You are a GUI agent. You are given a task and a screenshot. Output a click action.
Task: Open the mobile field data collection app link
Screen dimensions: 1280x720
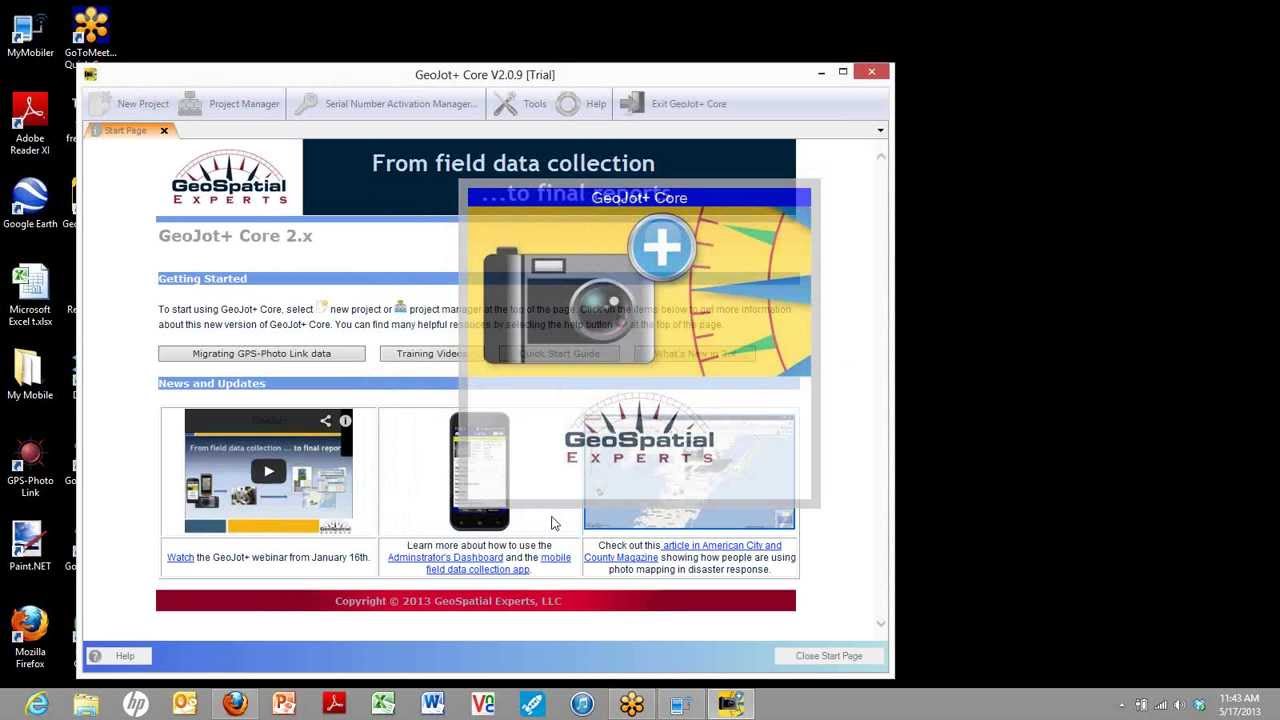pyautogui.click(x=498, y=563)
